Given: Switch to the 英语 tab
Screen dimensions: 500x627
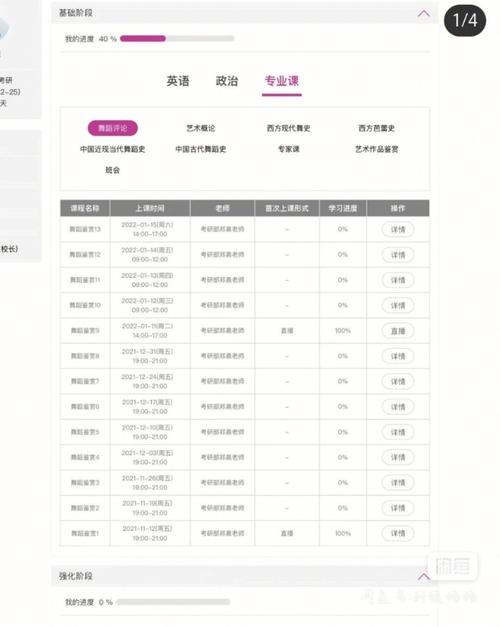Looking at the screenshot, I should click(x=178, y=81).
